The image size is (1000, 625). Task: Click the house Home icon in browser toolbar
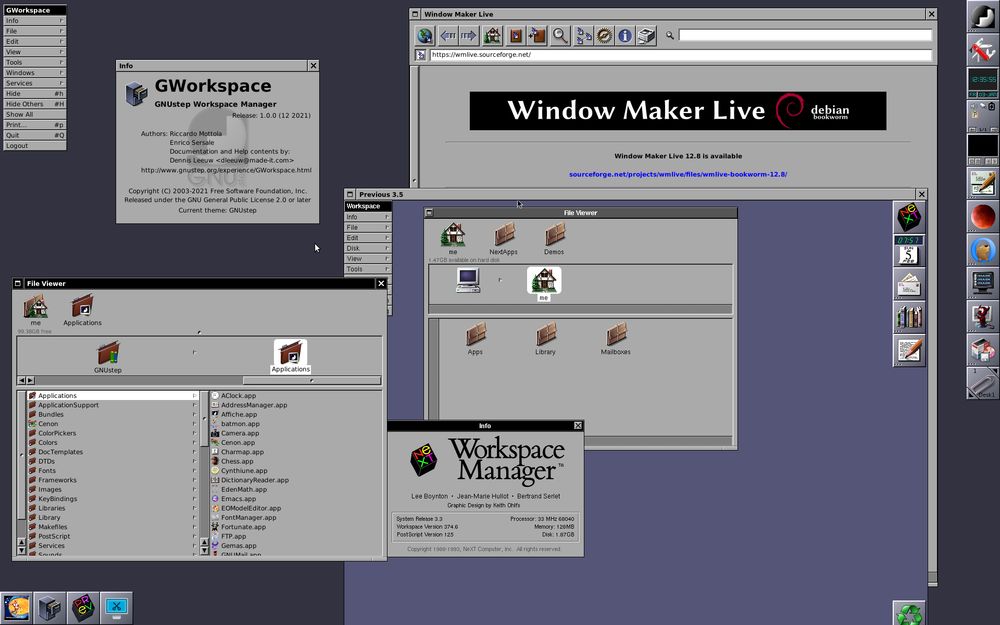pos(492,36)
